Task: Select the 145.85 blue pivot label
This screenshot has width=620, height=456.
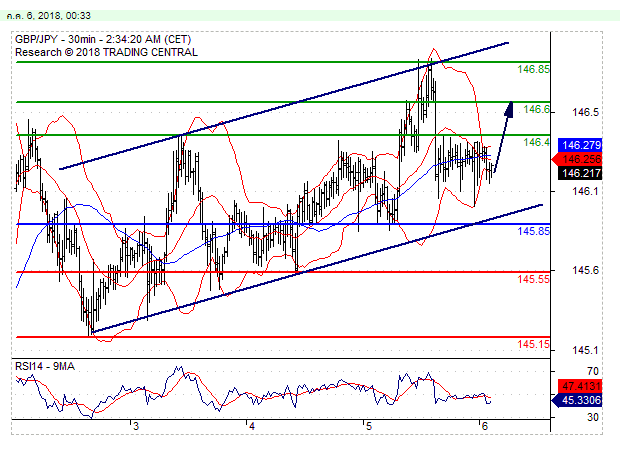Action: coord(533,232)
